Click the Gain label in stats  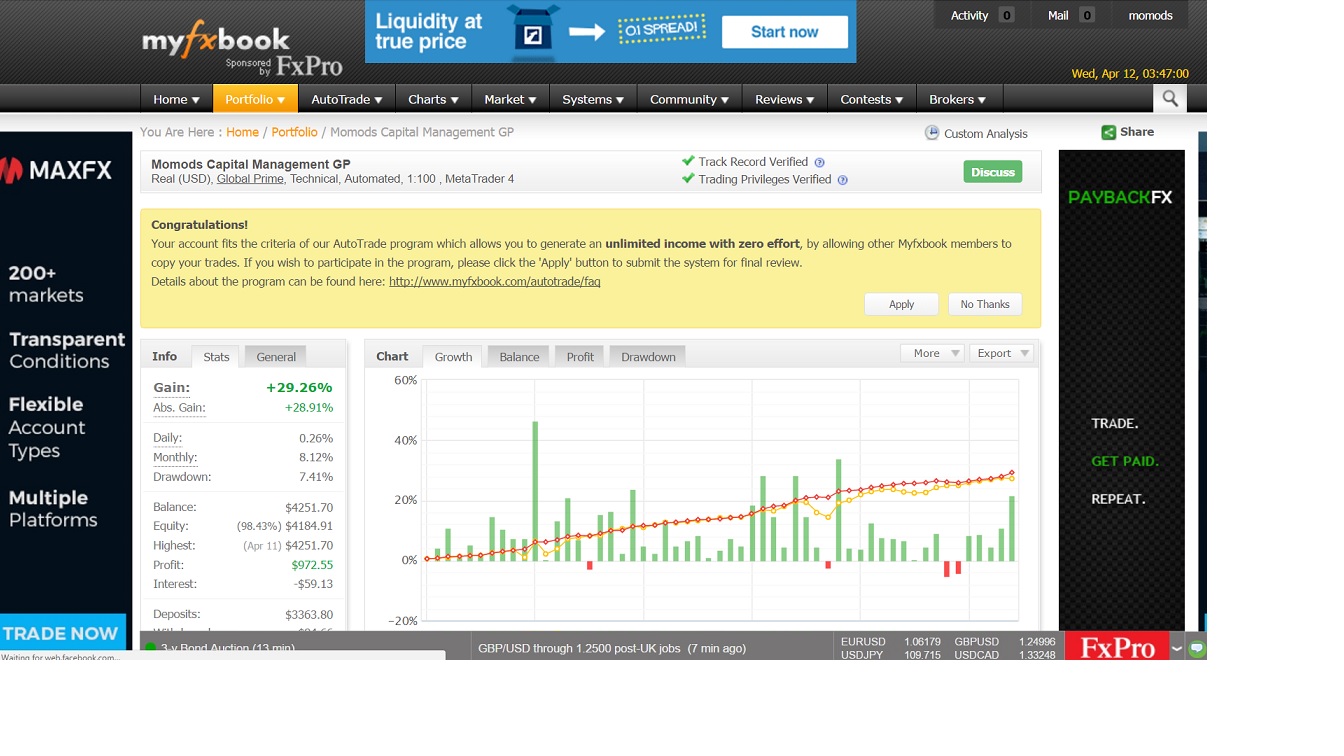coord(171,388)
